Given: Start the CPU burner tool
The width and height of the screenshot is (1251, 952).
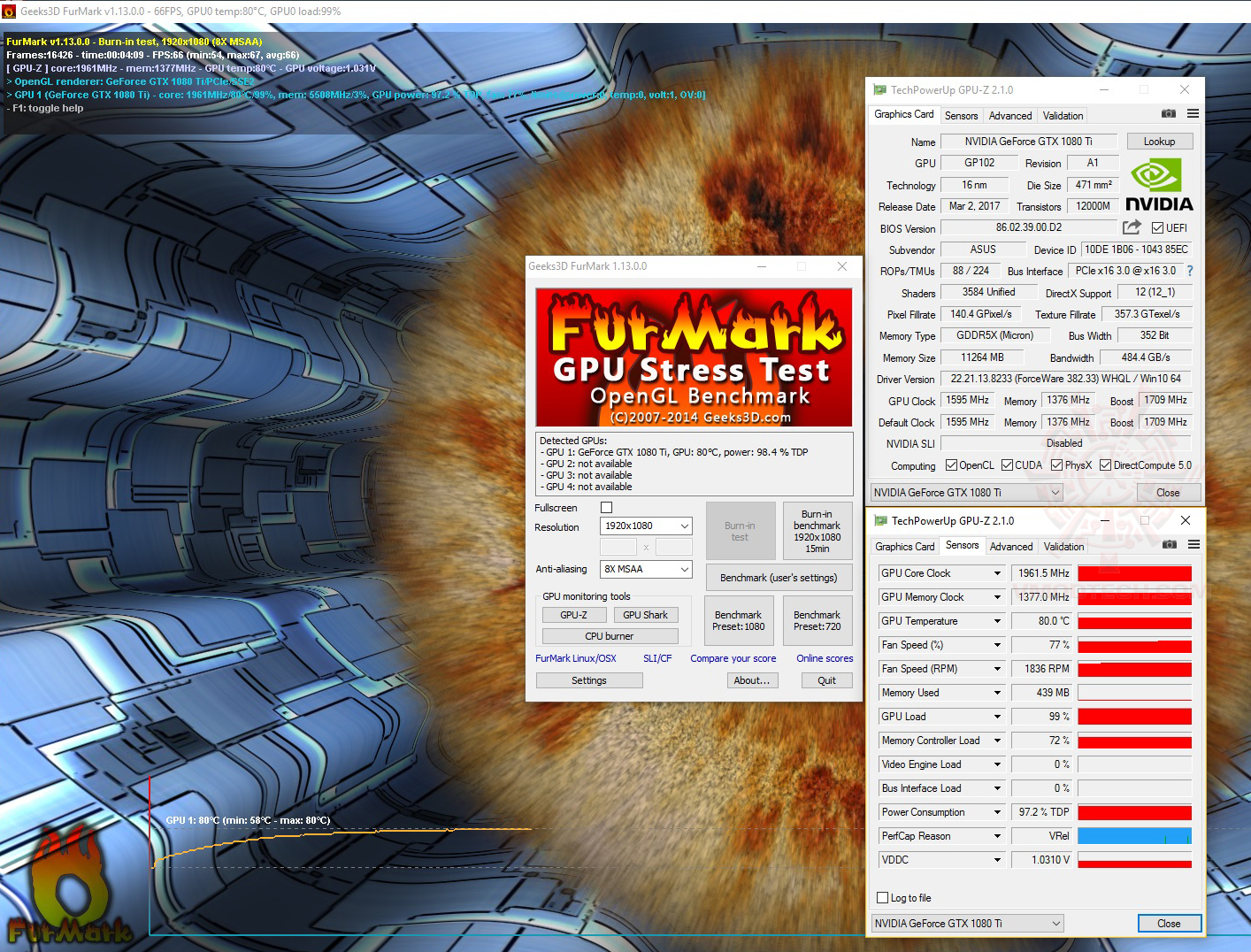Looking at the screenshot, I should pyautogui.click(x=610, y=636).
